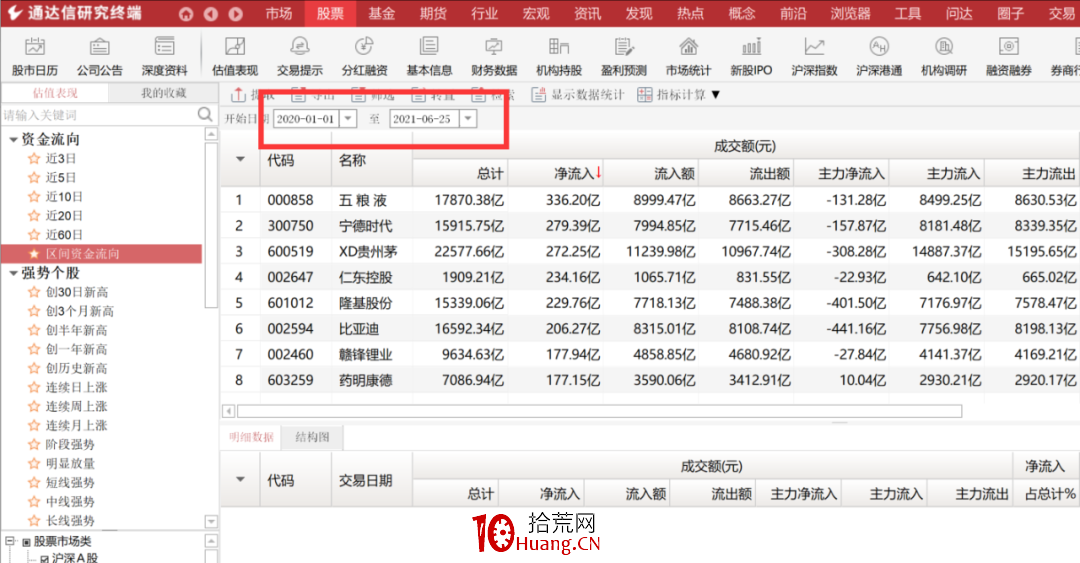Click the keyword search magnifier icon
This screenshot has width=1080, height=563.
pyautogui.click(x=205, y=114)
